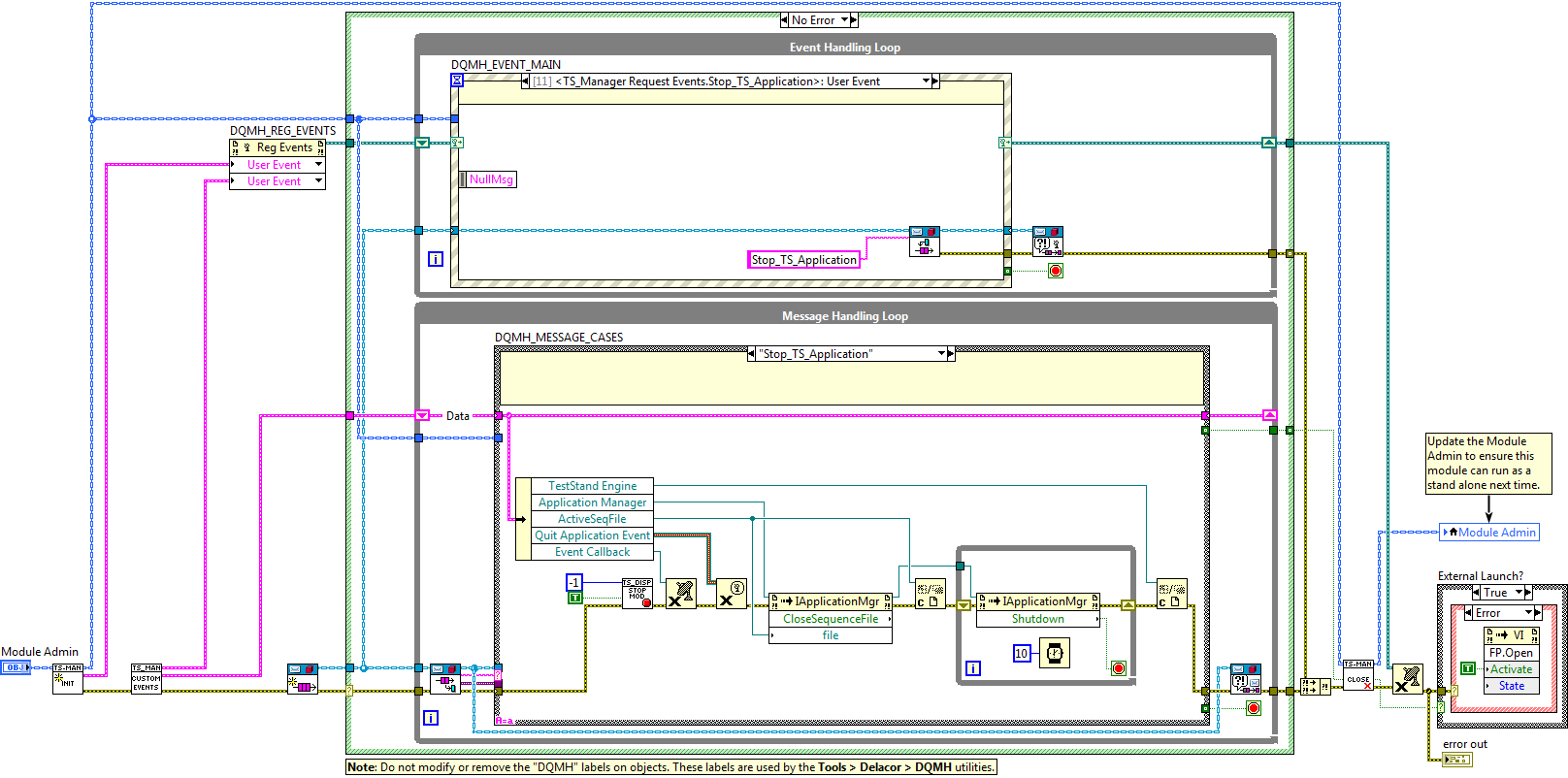Click the DQMH_MESSAGE_CASES label
This screenshot has height=778, width=1568.
pos(559,338)
